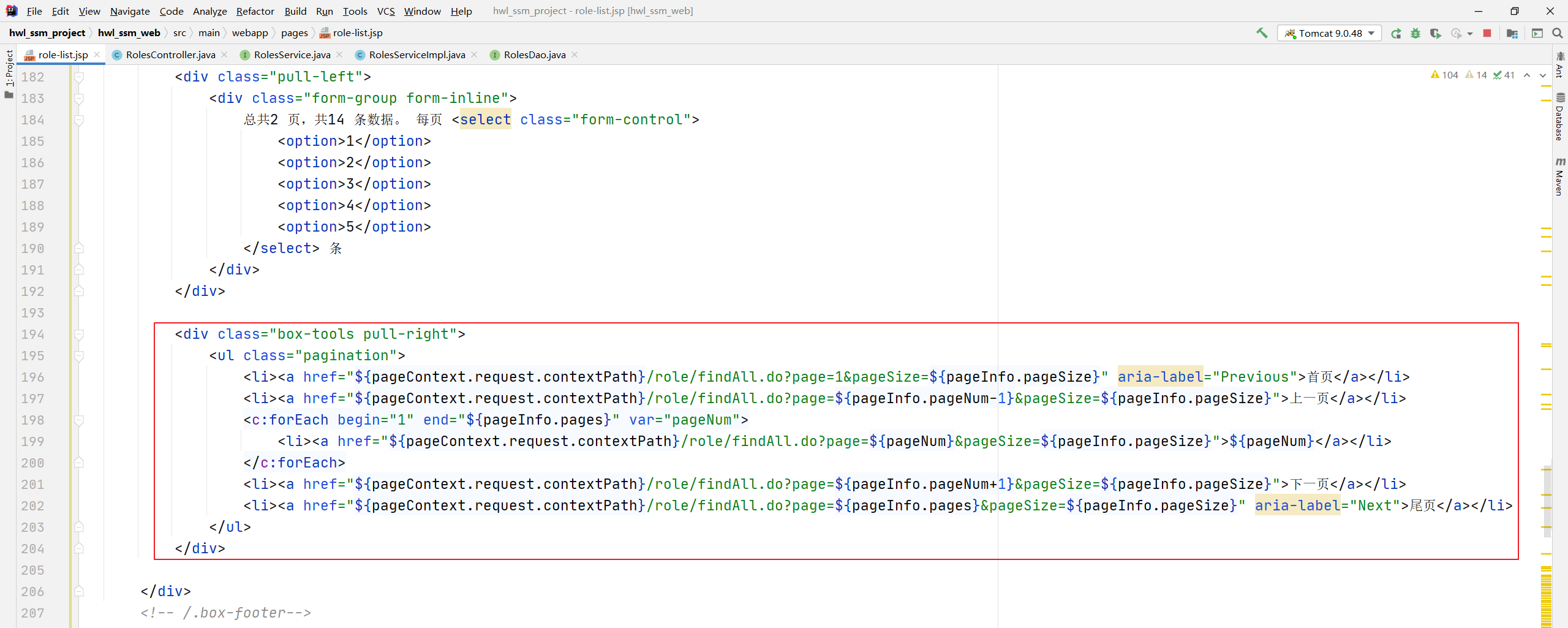Screen dimensions: 1568x628
Task: Click the 41 typos indicator
Action: (1504, 75)
